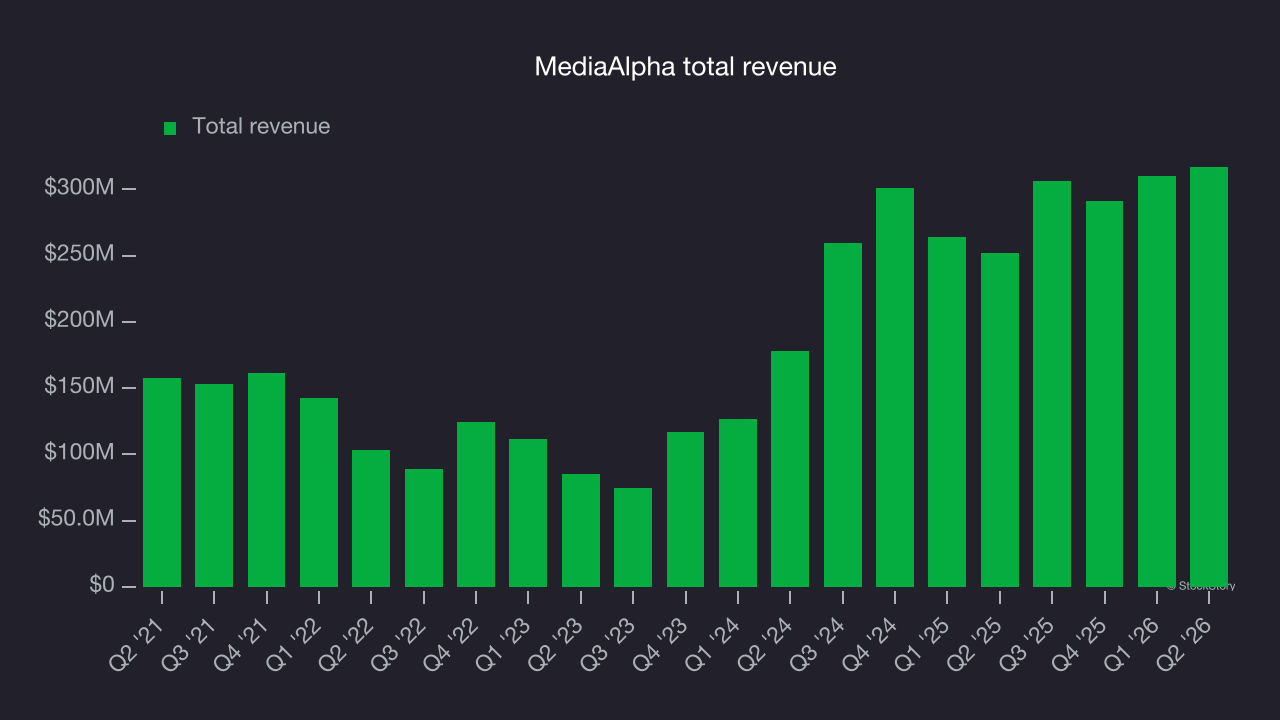1280x720 pixels.
Task: Select the "MediaAlpha total revenue" chart title
Action: pos(685,67)
